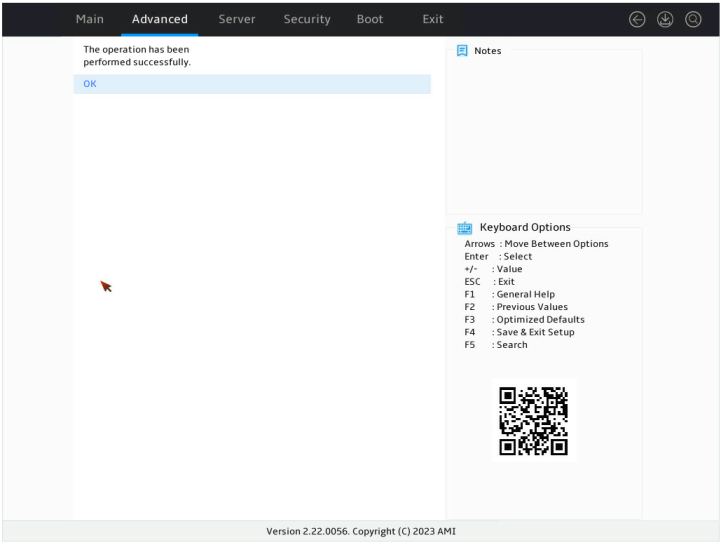Image resolution: width=728 pixels, height=545 pixels.
Task: Open the Boot tab
Action: pos(372,19)
